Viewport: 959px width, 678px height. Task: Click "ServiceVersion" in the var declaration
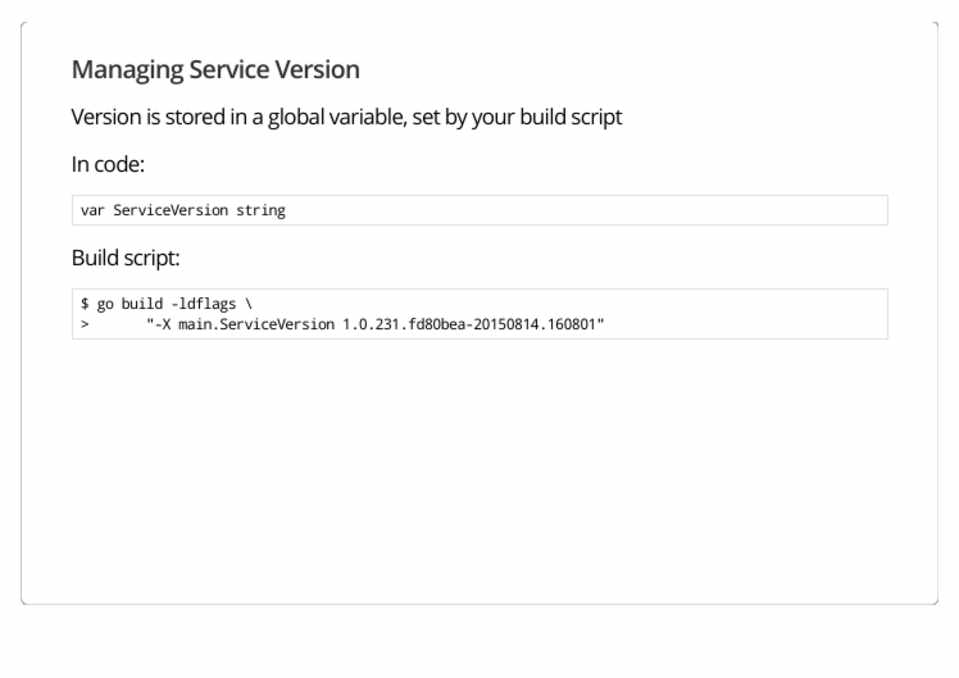point(170,210)
